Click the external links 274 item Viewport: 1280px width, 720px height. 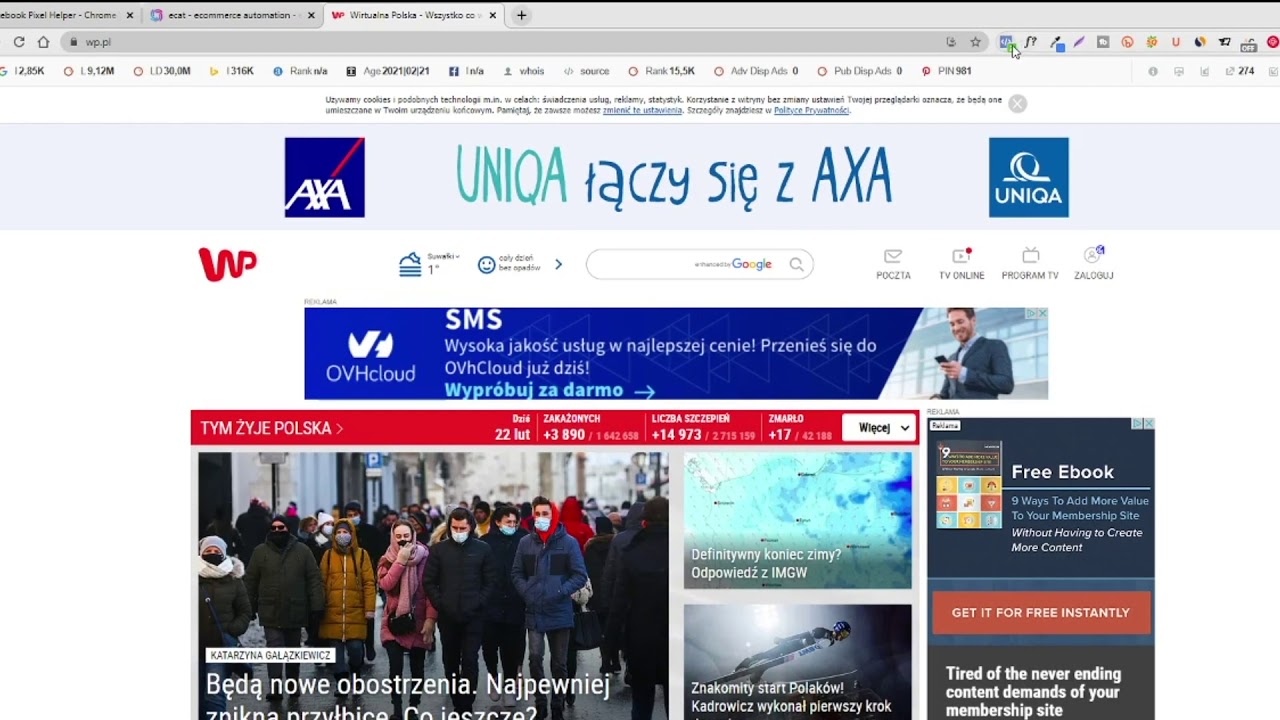1240,71
